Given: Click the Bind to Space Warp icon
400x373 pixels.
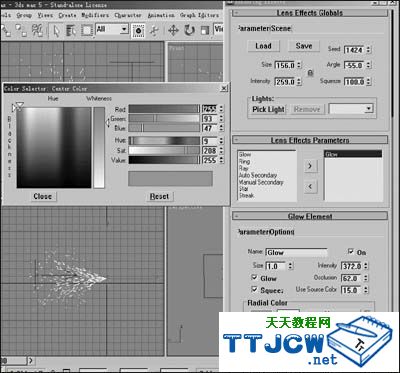Looking at the screenshot, I should point(37,31).
